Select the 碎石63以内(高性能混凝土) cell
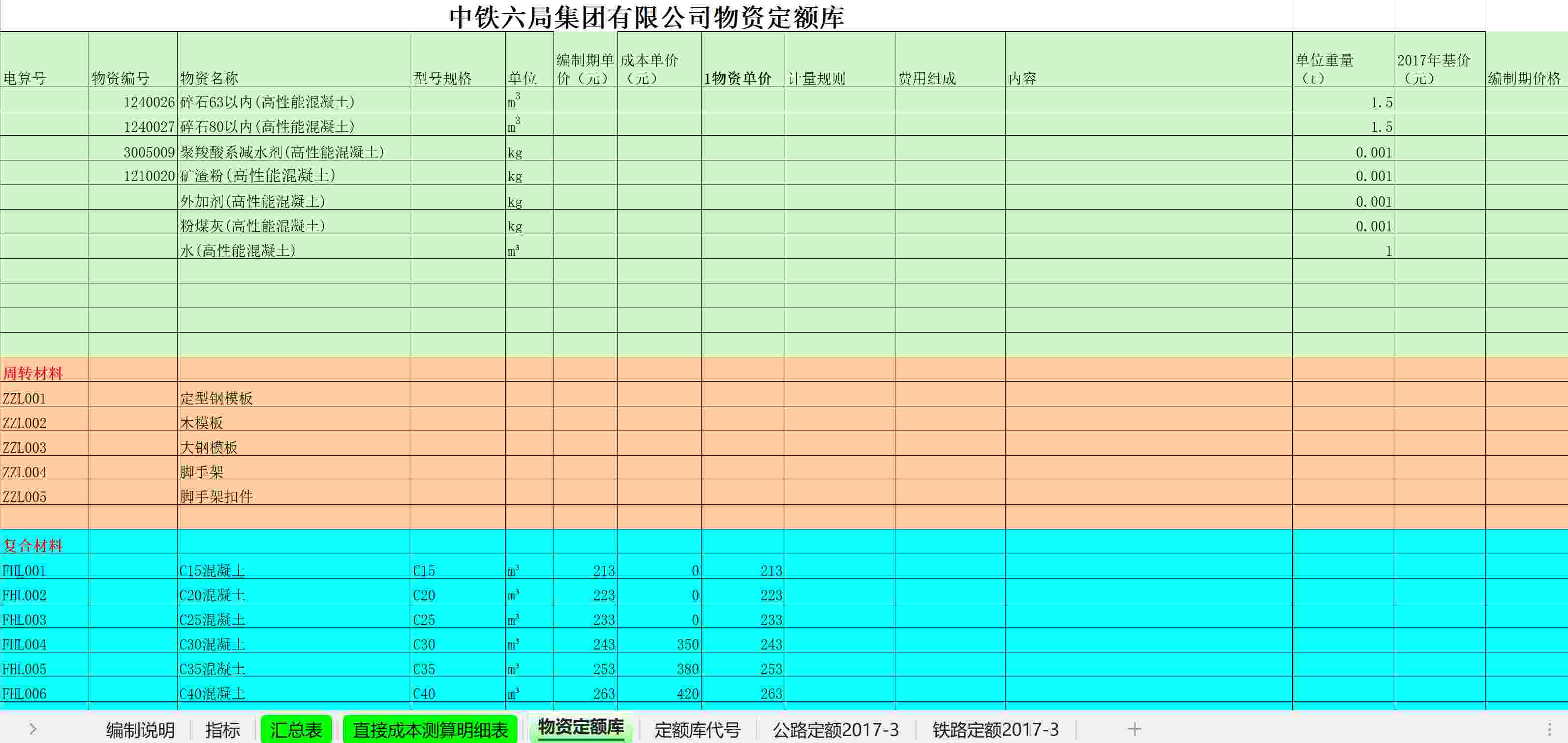The height and width of the screenshot is (743, 1568). (x=294, y=100)
